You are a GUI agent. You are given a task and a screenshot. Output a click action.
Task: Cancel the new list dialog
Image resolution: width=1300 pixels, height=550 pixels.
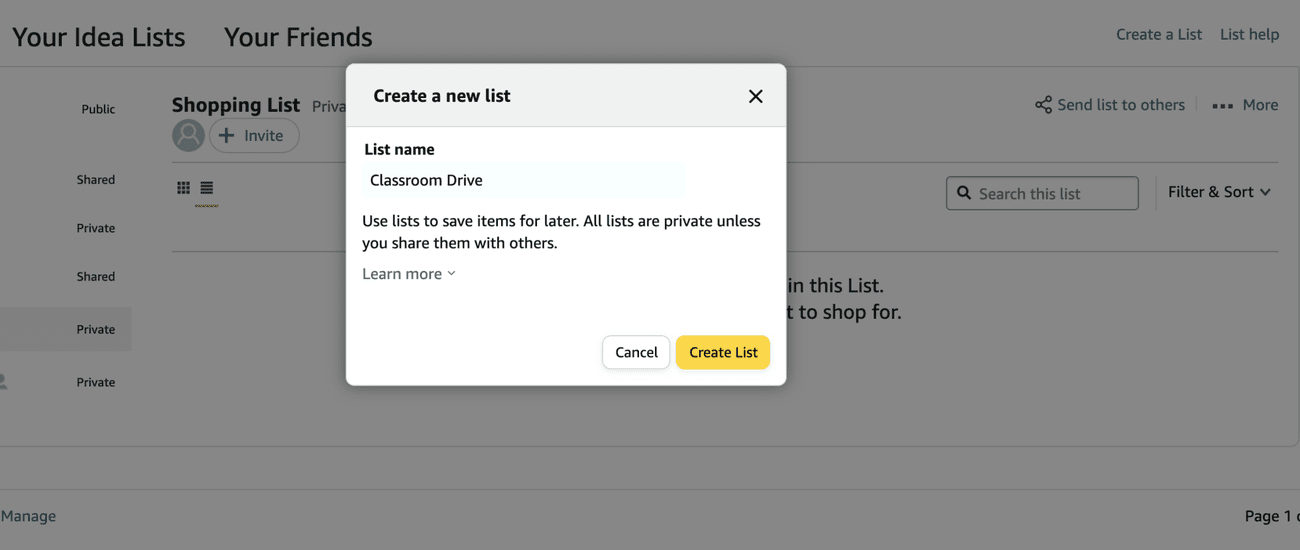(636, 352)
